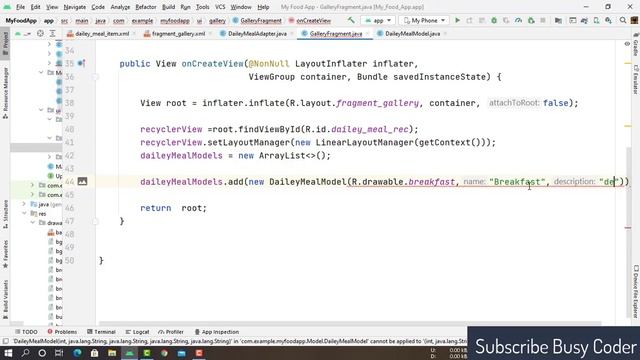This screenshot has width=640, height=360.
Task: Toggle the Gradle panel on the right edge
Action: point(636,45)
